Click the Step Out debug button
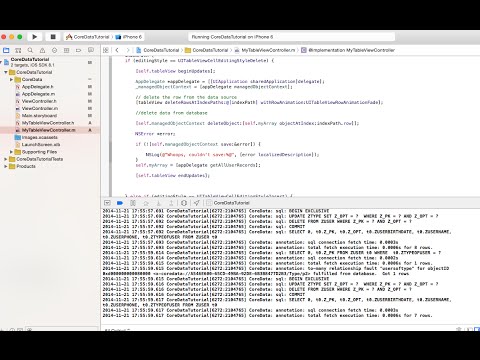The width and height of the screenshot is (480, 360). [171, 203]
